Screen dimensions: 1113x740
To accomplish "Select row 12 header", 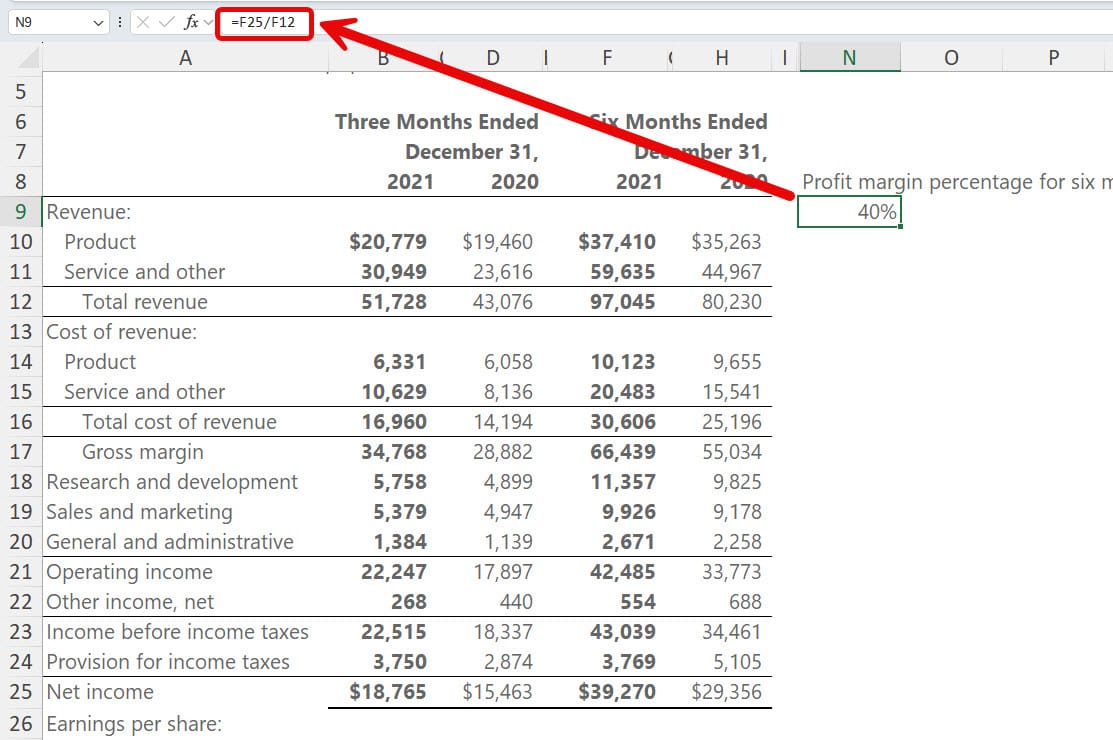I will pos(21,302).
